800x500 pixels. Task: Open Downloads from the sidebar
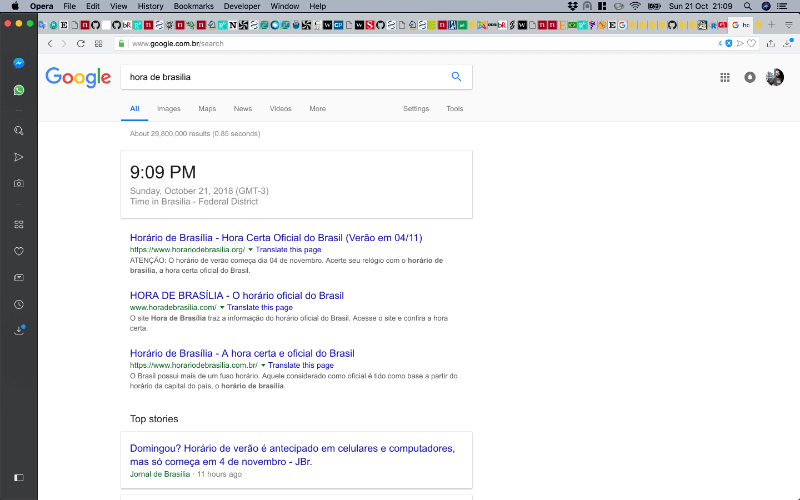pos(19,331)
